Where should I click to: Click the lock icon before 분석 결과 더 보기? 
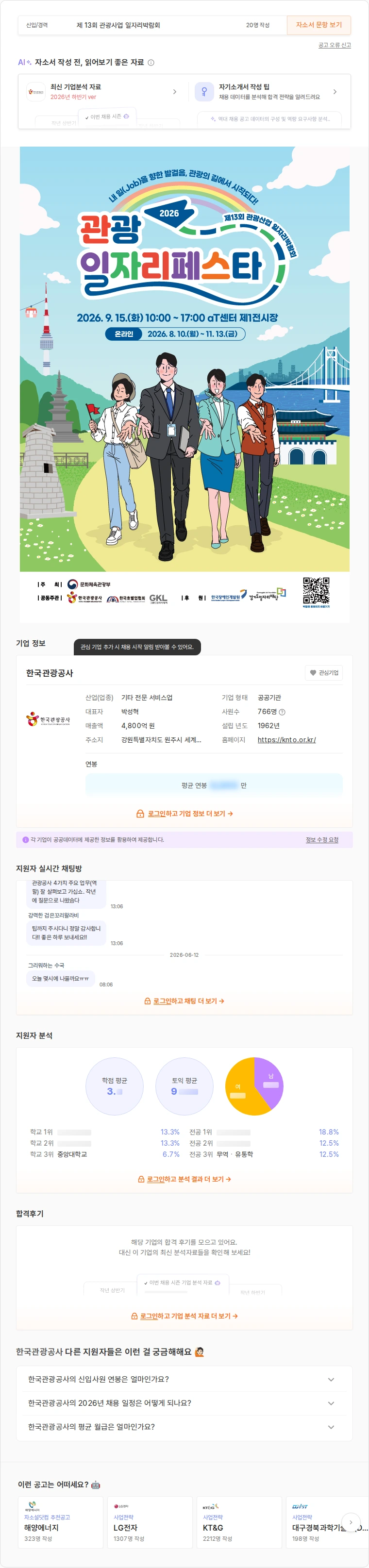[x=141, y=1179]
